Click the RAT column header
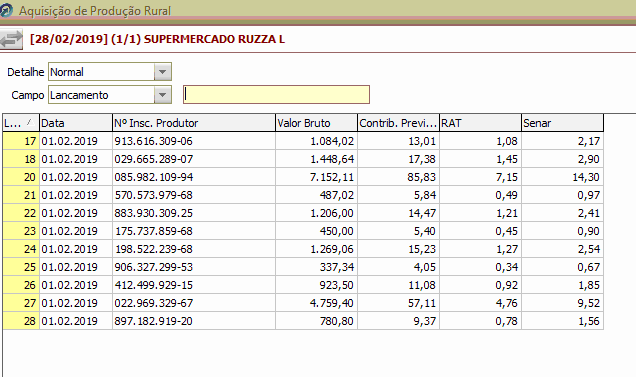 [480, 123]
